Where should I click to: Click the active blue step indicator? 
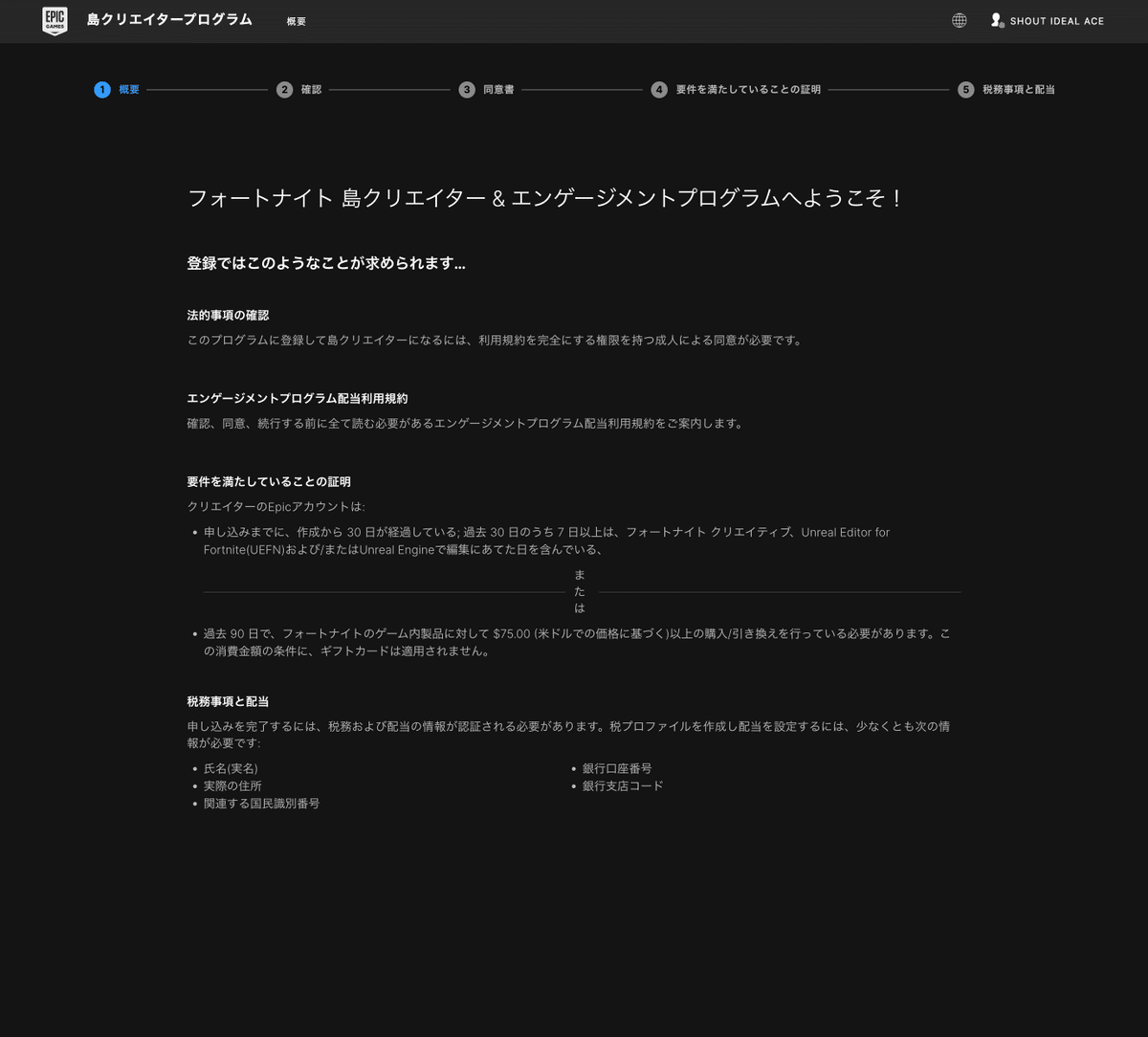102,89
